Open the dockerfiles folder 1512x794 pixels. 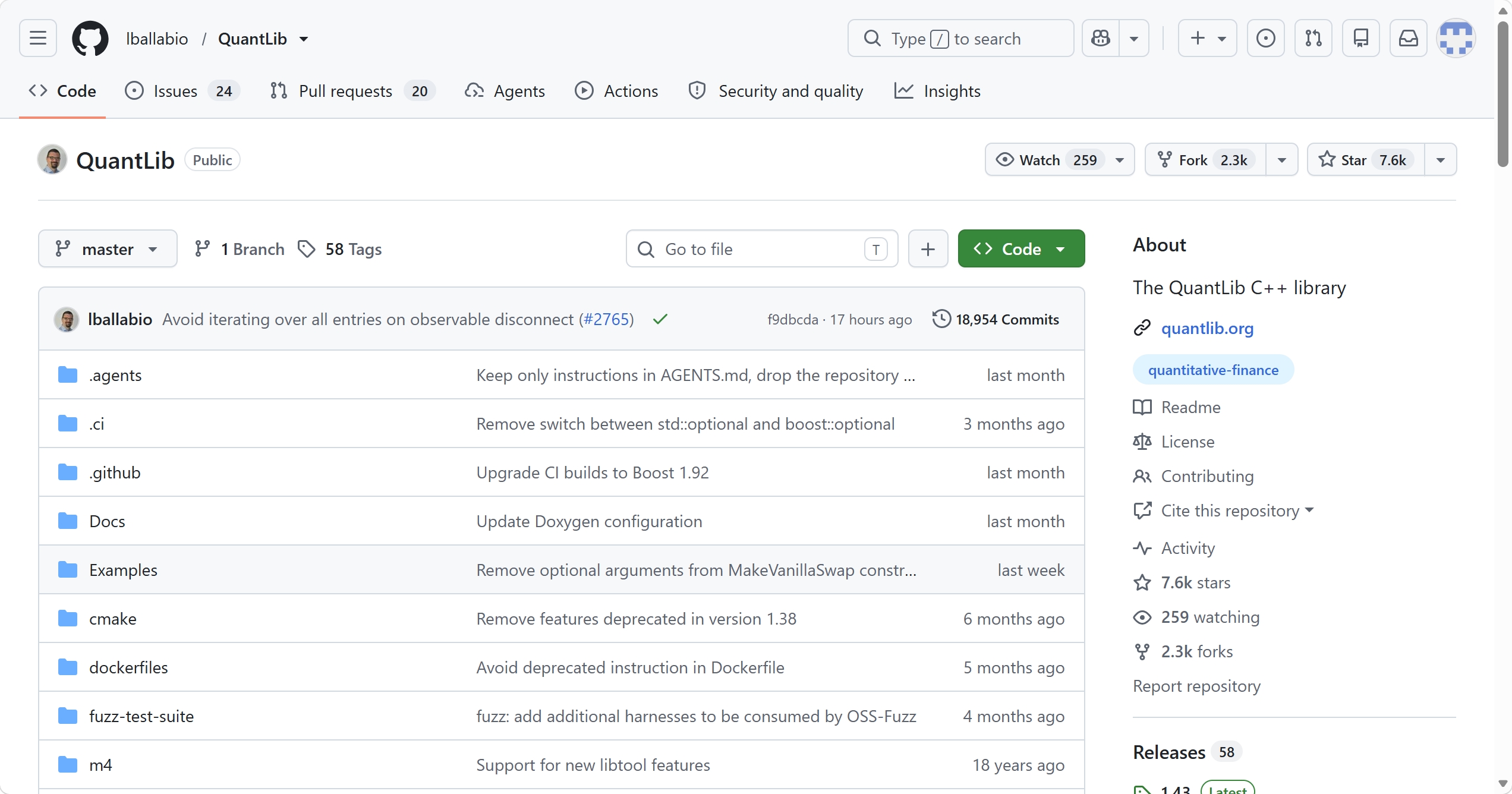(128, 667)
